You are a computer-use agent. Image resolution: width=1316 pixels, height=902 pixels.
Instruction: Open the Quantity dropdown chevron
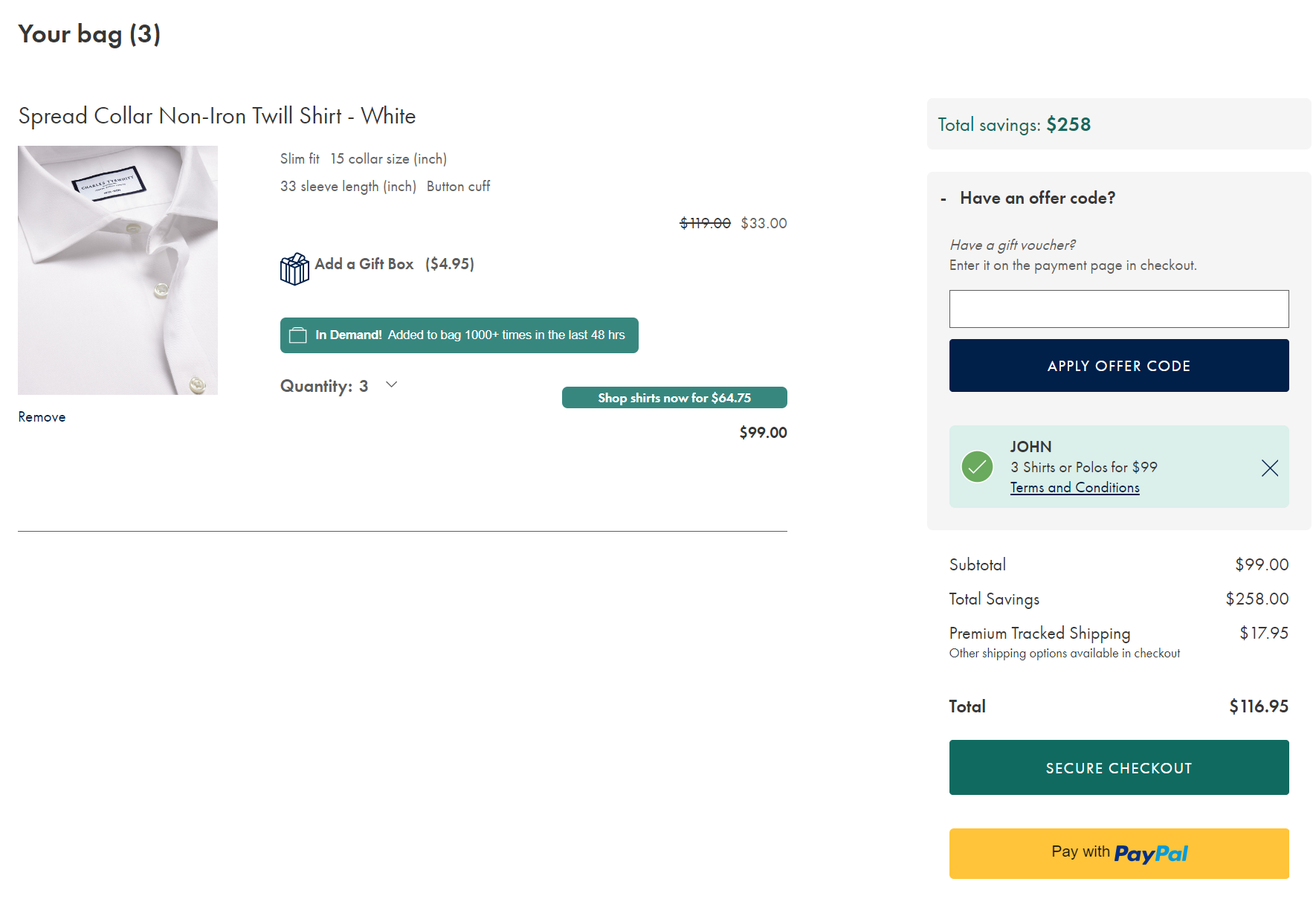point(392,384)
